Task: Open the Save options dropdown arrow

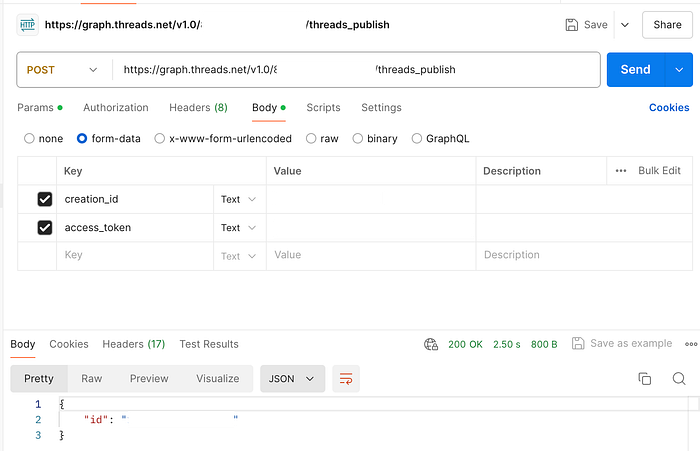Action: point(625,25)
